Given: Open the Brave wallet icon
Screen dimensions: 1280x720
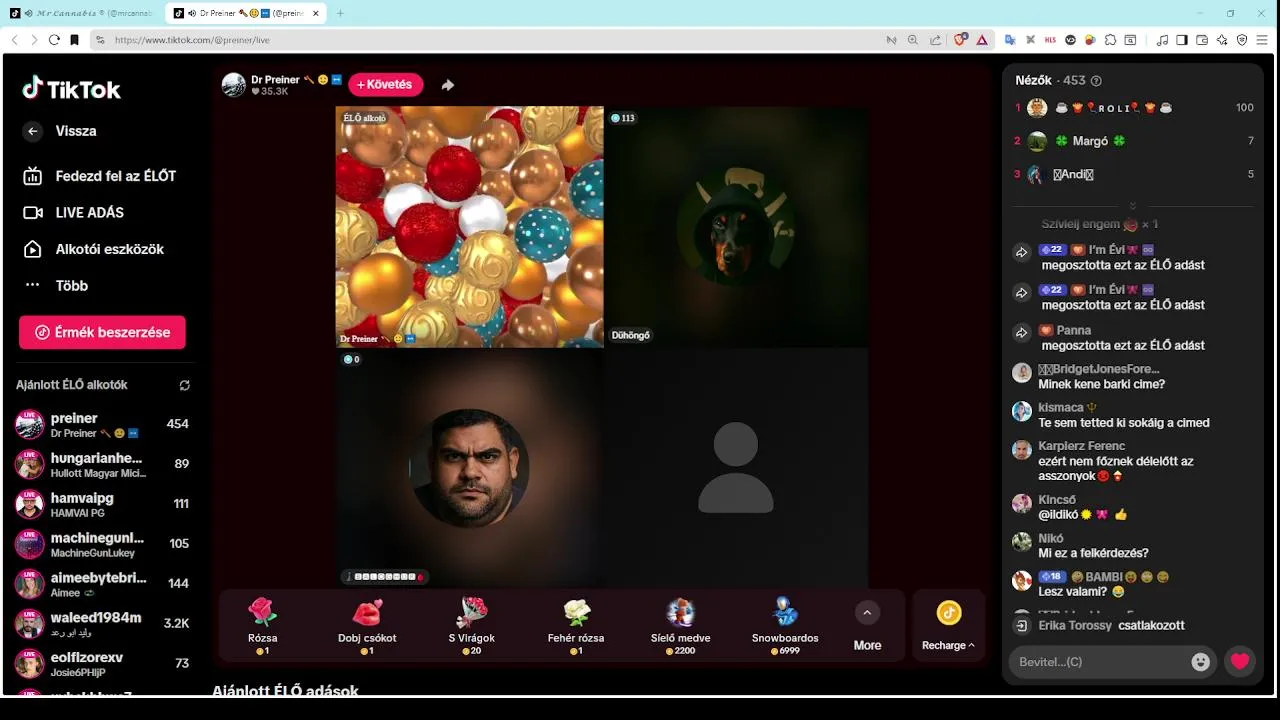Looking at the screenshot, I should click(x=1202, y=40).
